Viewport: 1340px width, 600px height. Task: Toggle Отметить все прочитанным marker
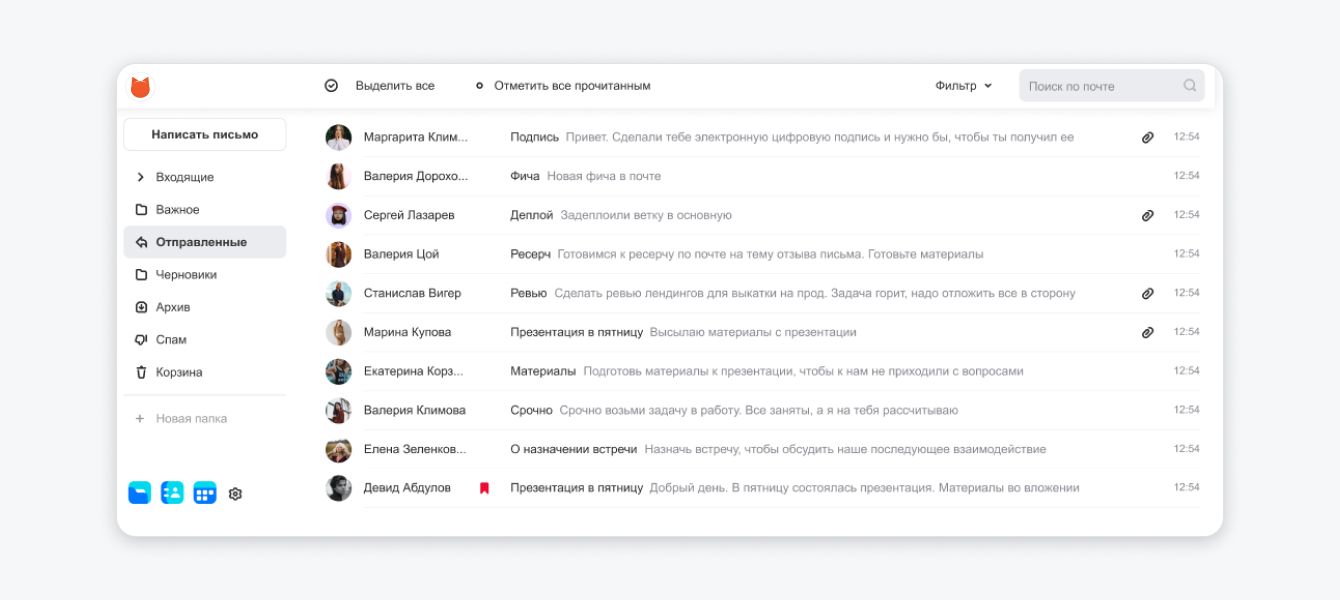(479, 86)
